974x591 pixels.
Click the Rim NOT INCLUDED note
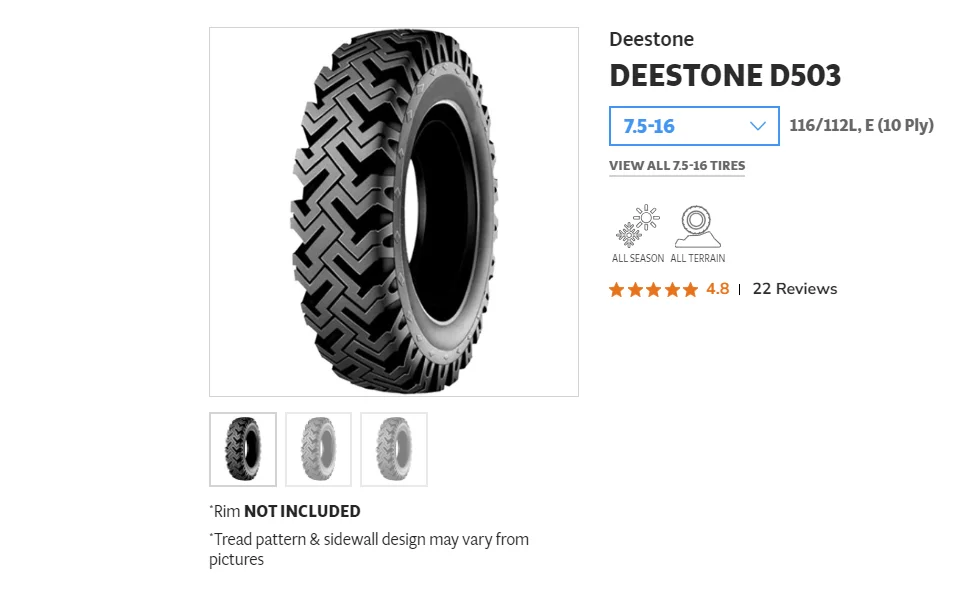[287, 511]
